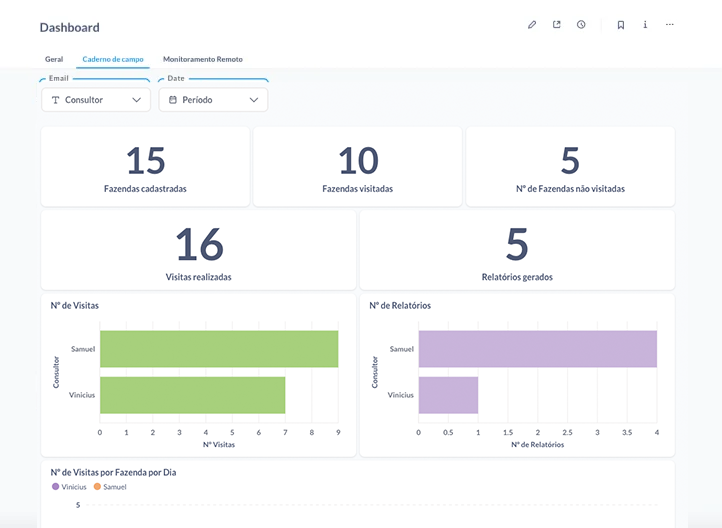Click the Fazendas cadastradas number card
This screenshot has height=528, width=722.
(145, 166)
